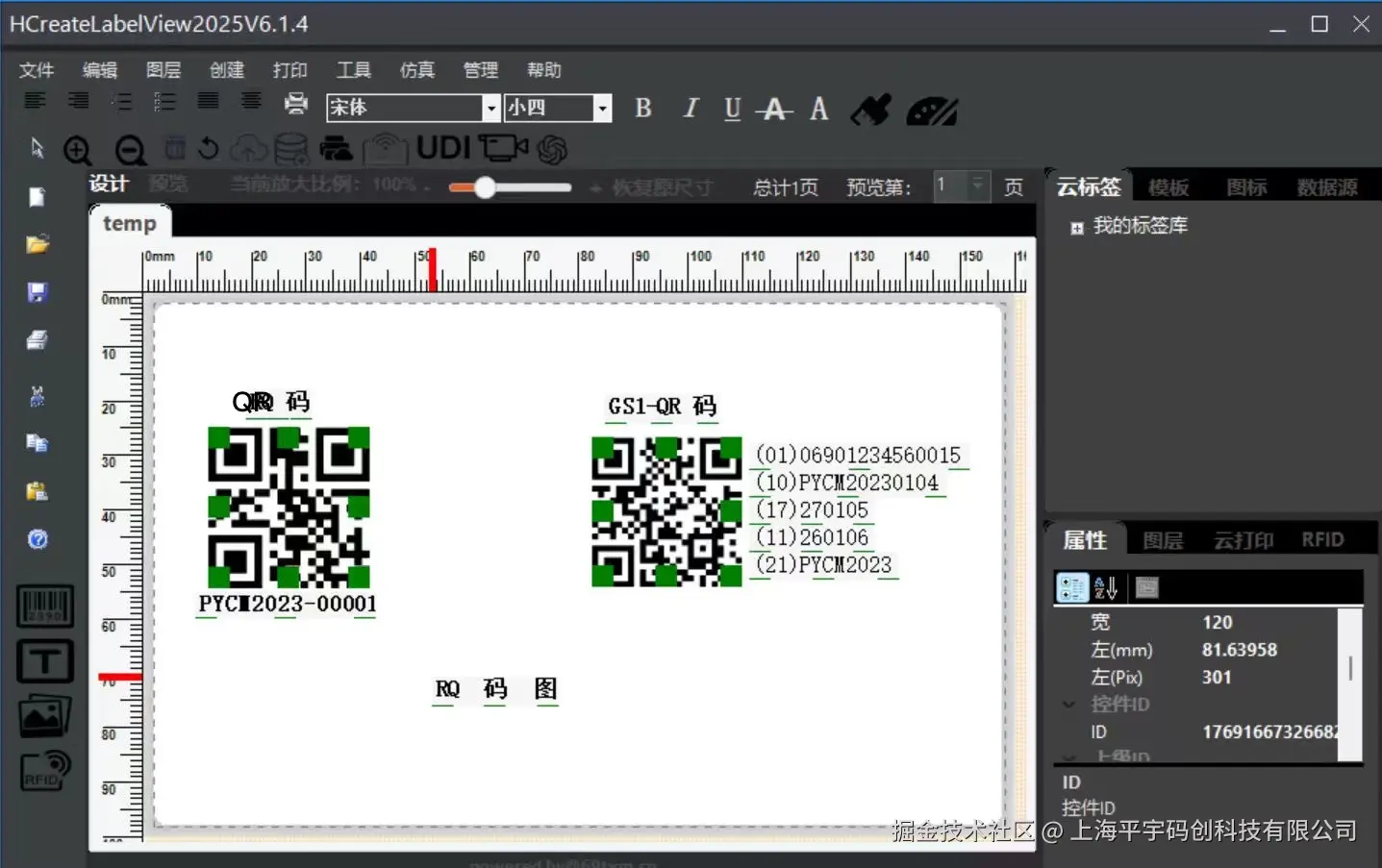Screen dimensions: 1382x868
Task: Click the cloud upload icon
Action: point(249,147)
